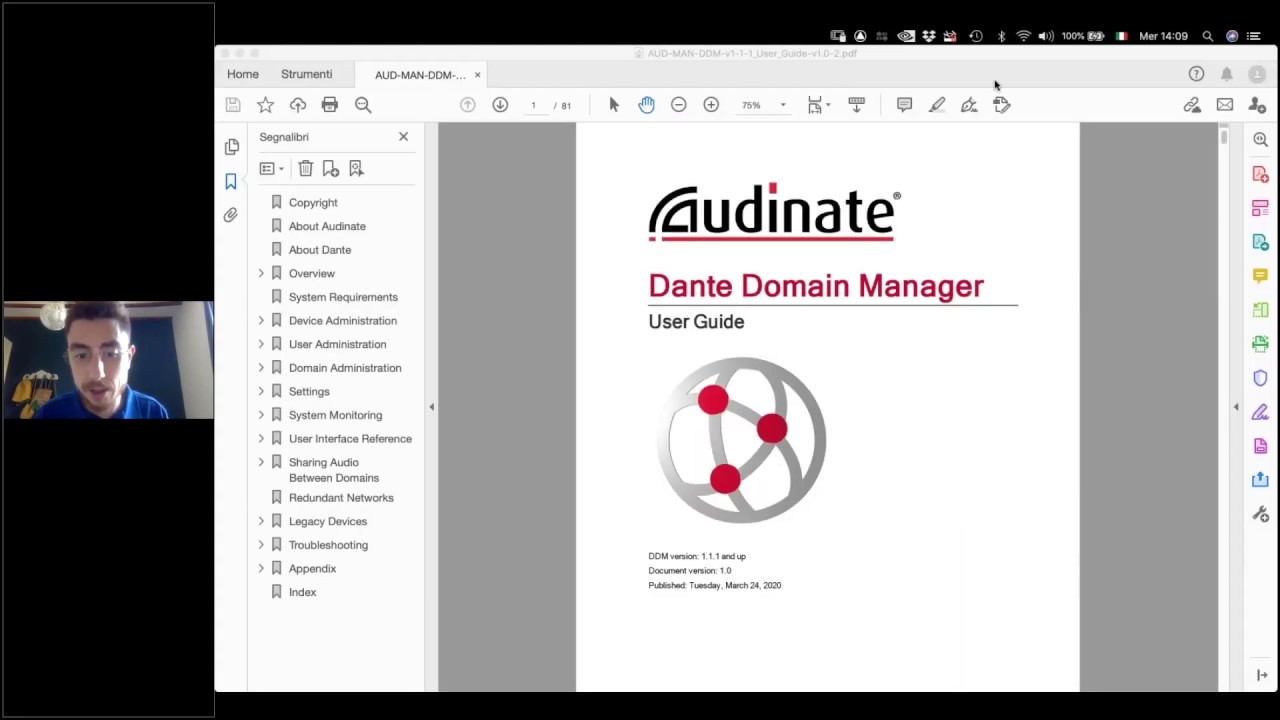Screen dimensions: 1280x720
Task: Expand the Troubleshooting bookmark
Action: 261,545
